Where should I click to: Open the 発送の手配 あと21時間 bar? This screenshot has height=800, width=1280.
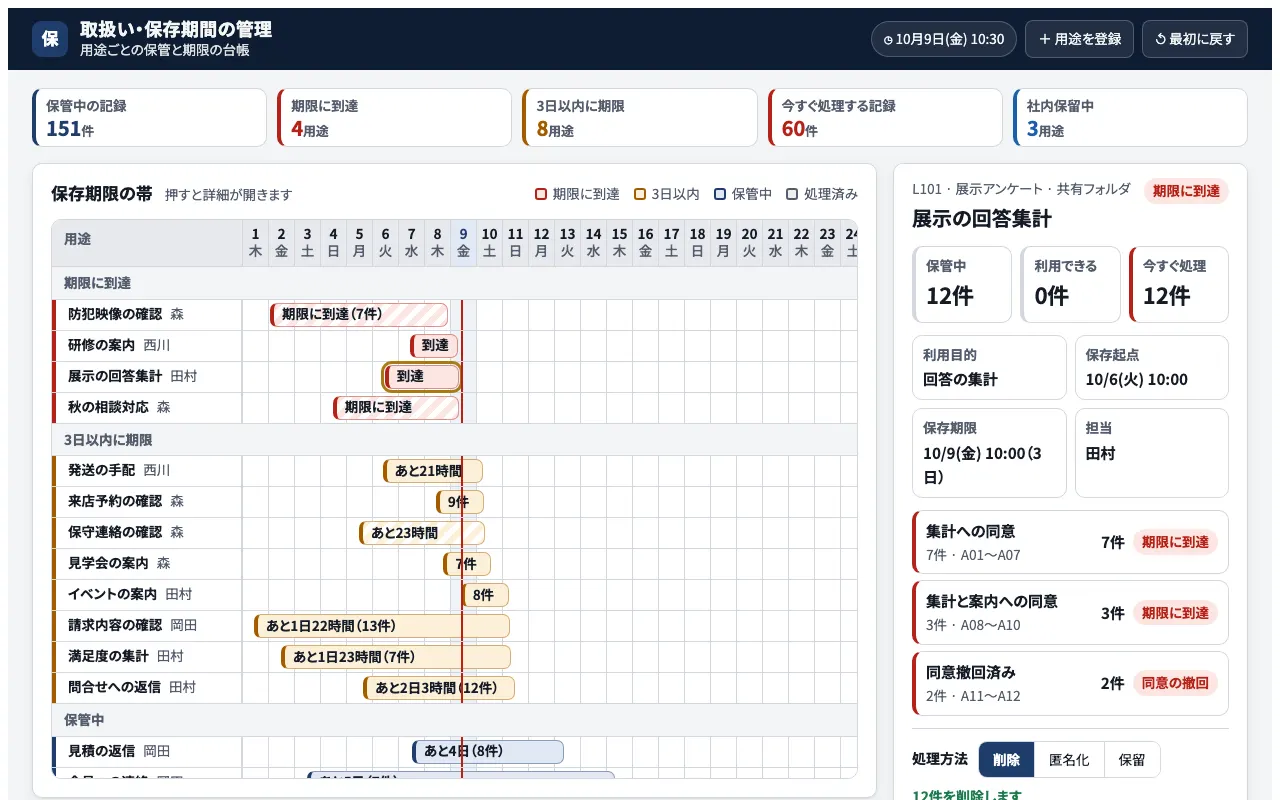(433, 471)
